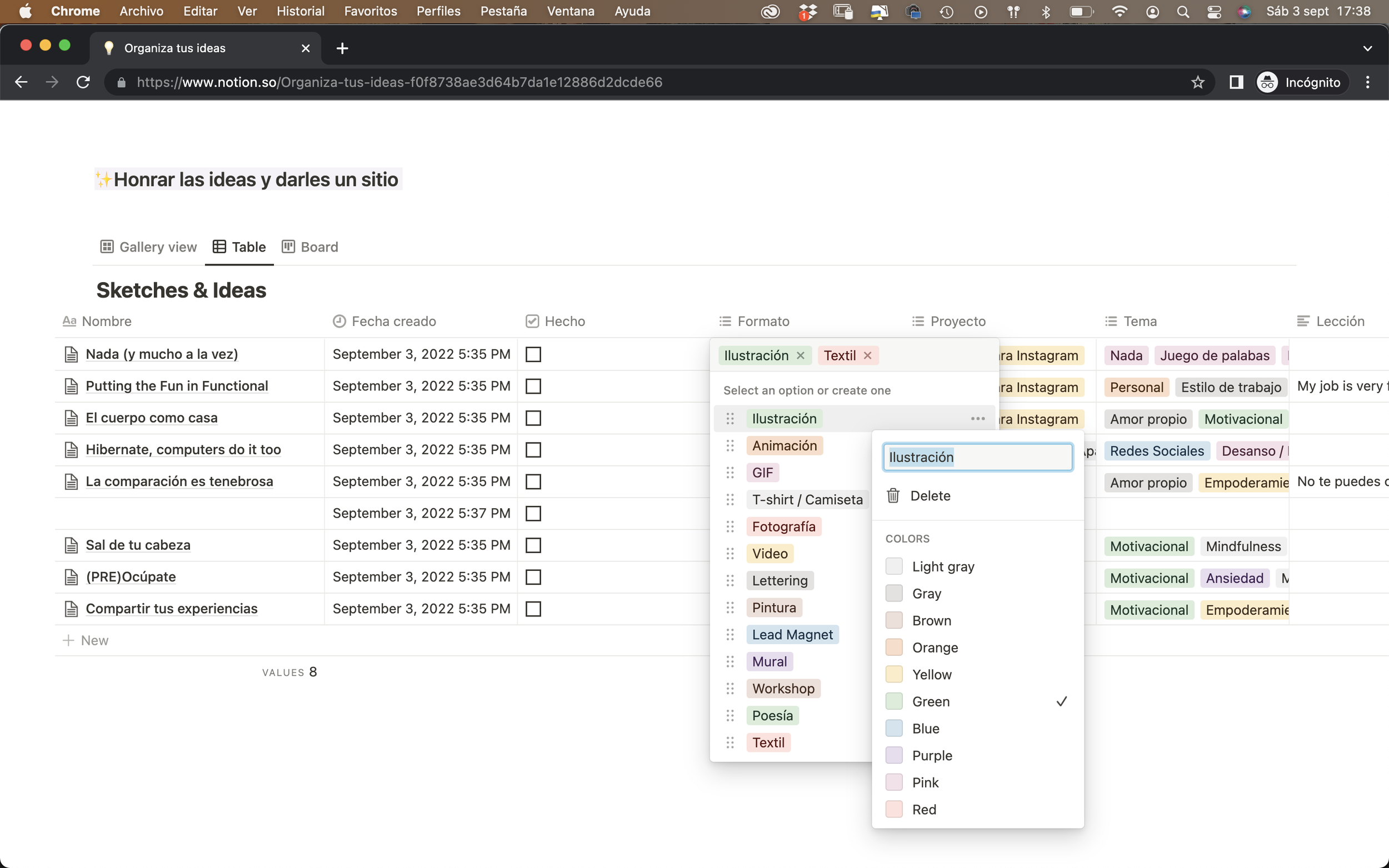The height and width of the screenshot is (868, 1389).
Task: Remove the Ilustración tag with its X
Action: [801, 355]
